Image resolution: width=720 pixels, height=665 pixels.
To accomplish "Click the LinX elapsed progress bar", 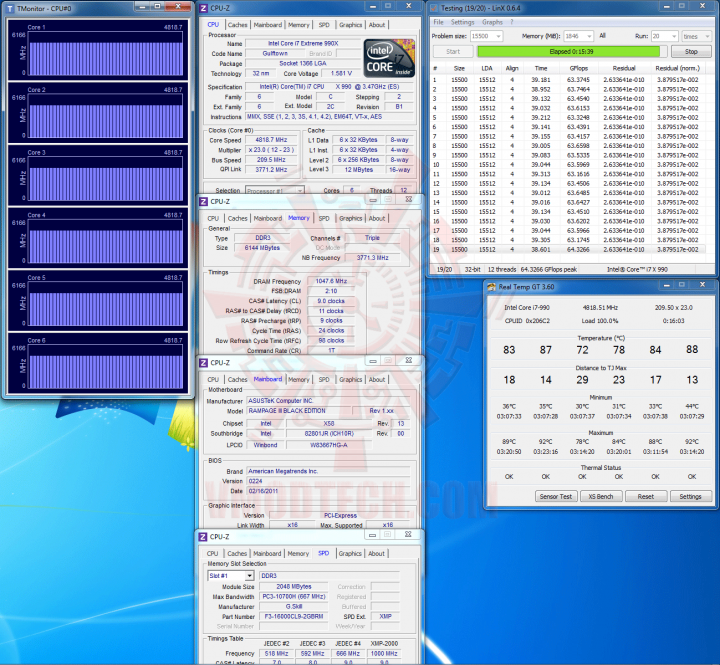I will pos(572,51).
